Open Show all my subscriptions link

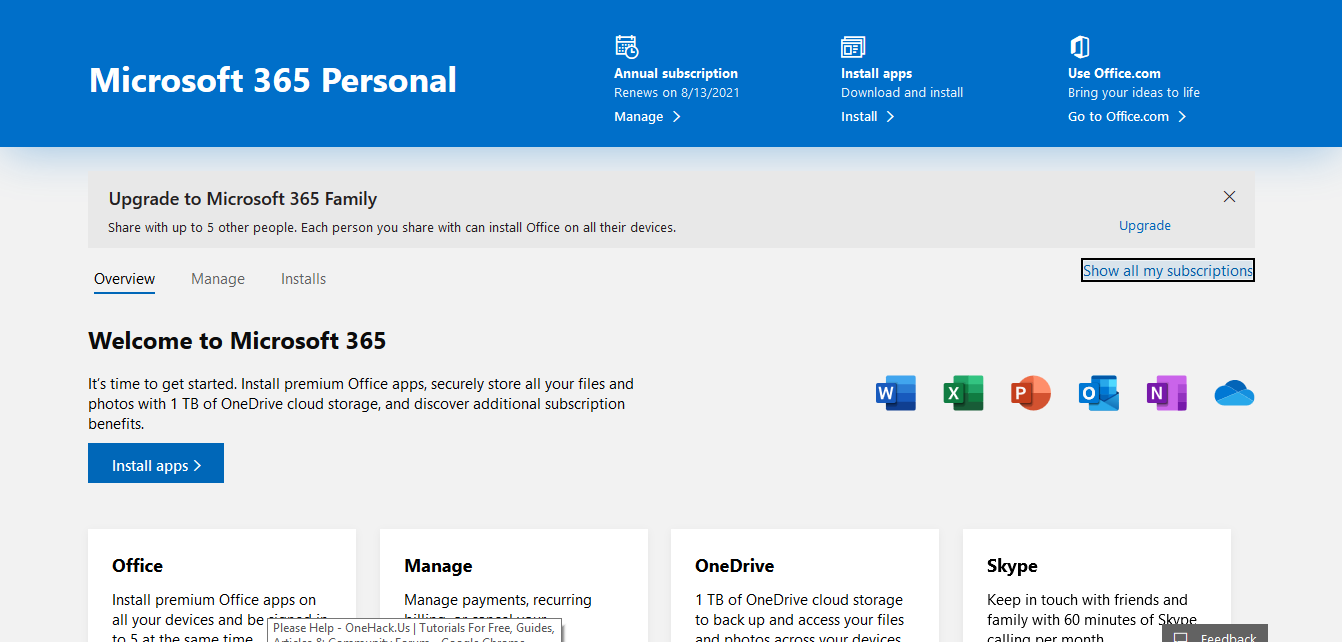[1168, 271]
